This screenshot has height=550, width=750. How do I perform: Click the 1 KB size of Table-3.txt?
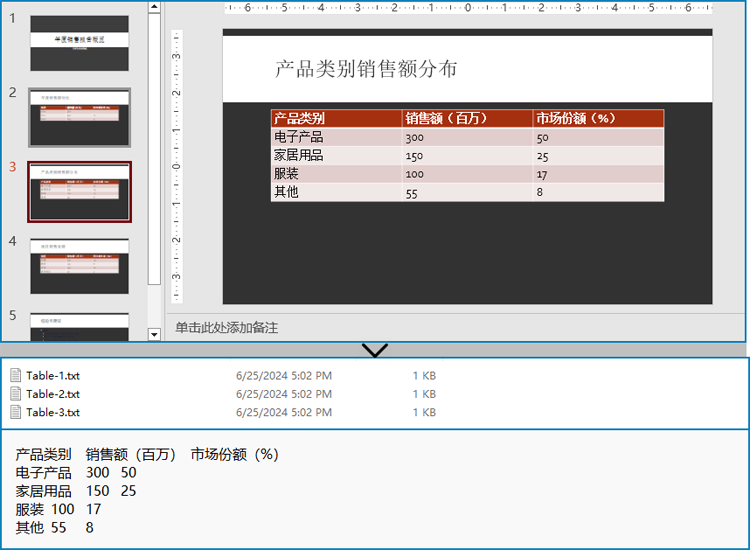tap(424, 412)
